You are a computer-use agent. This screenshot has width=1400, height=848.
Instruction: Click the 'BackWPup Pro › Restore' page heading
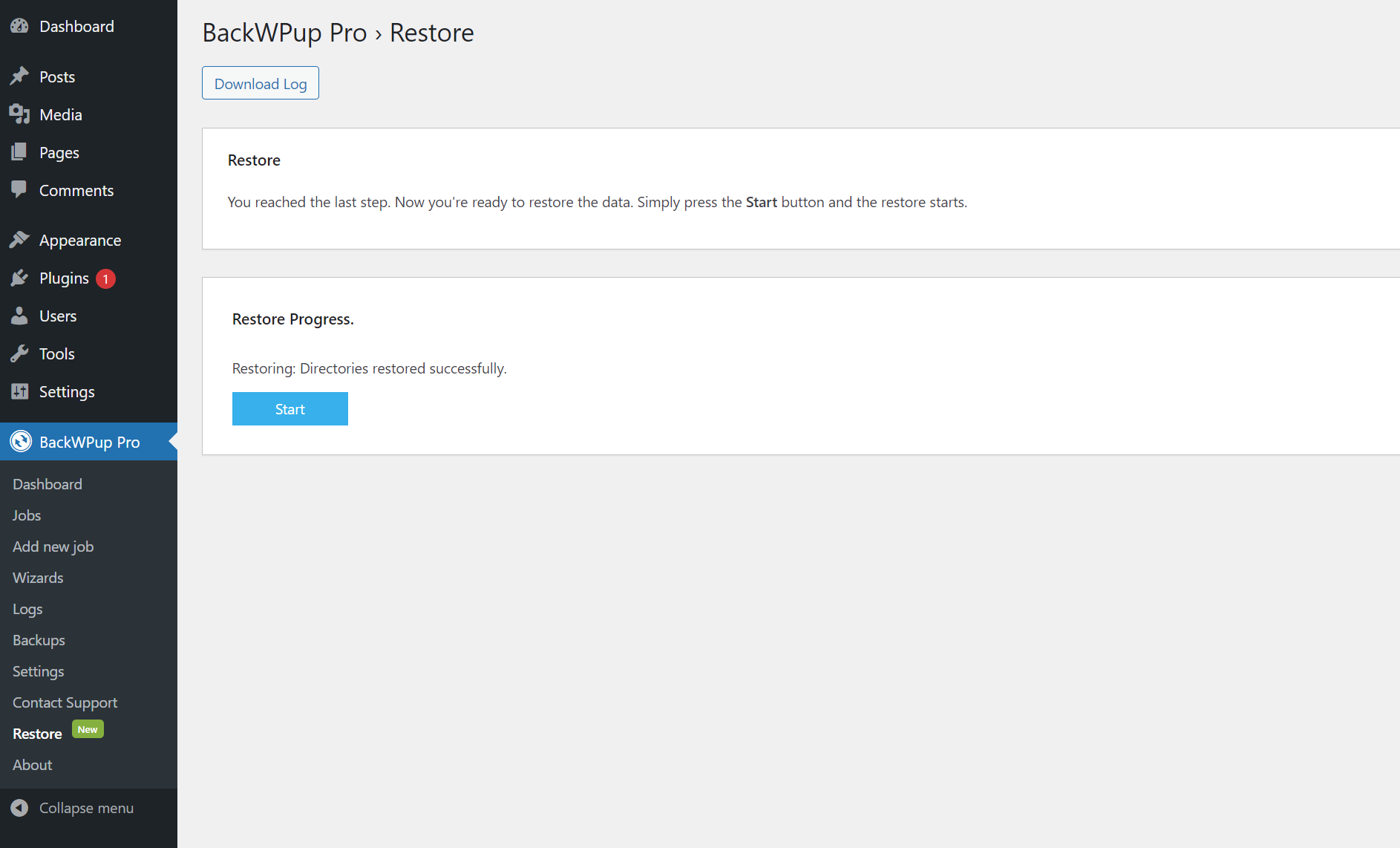click(x=338, y=33)
